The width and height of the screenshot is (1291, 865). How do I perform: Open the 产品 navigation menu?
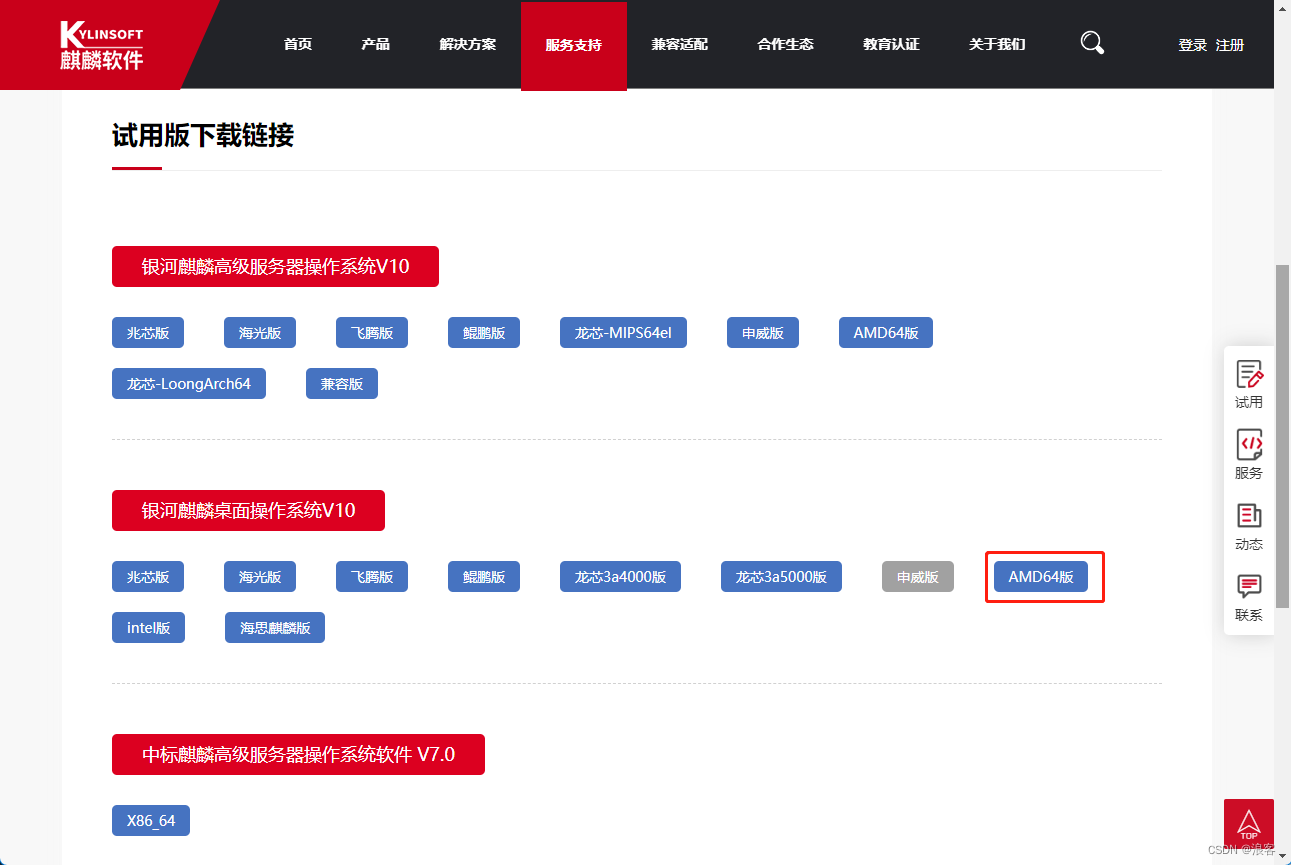tap(375, 45)
